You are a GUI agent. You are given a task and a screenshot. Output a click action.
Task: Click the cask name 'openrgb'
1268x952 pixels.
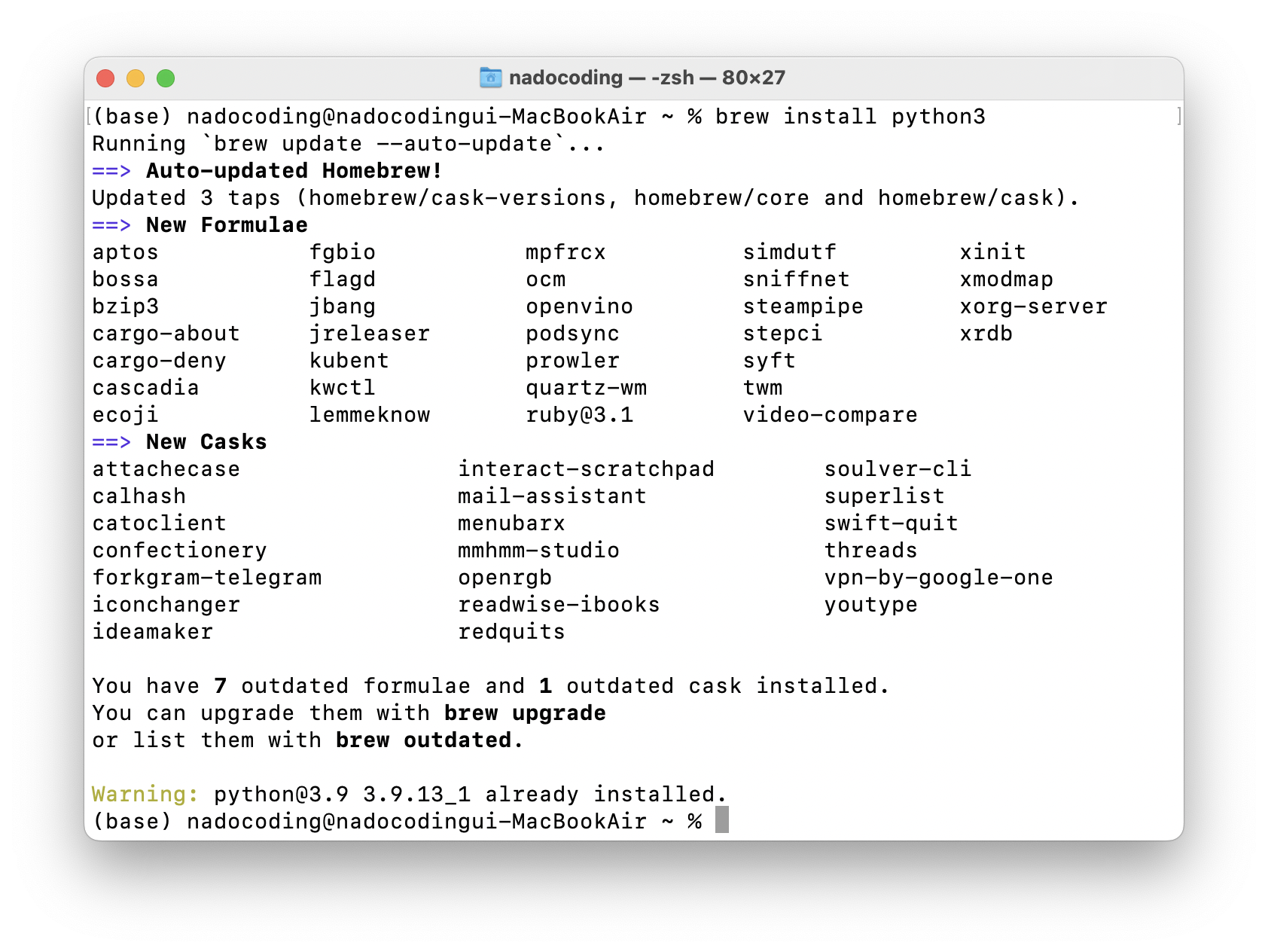point(504,578)
